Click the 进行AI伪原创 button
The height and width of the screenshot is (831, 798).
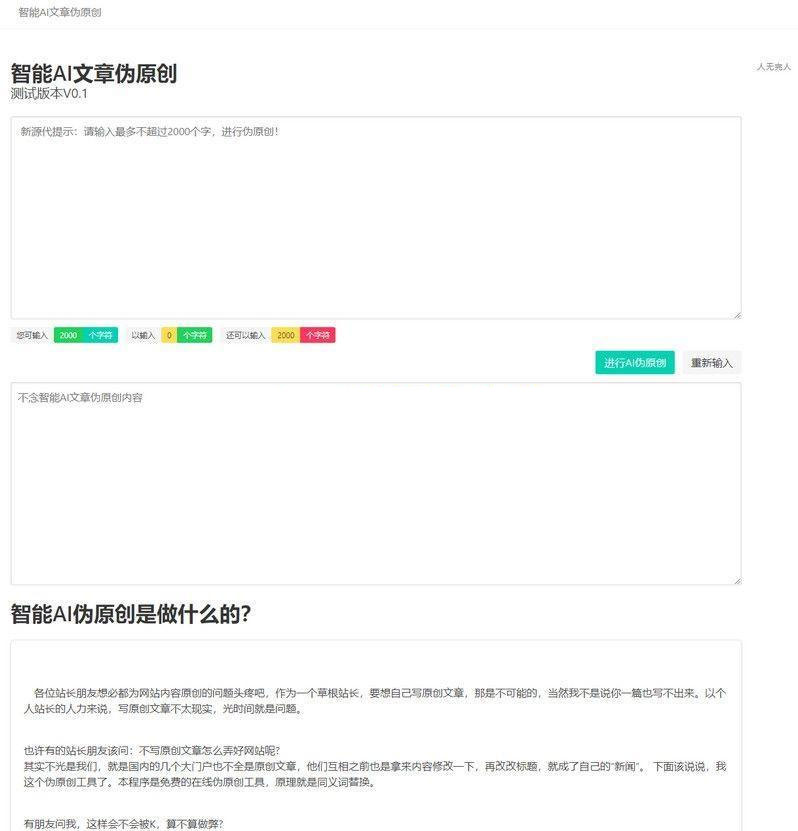[634, 363]
